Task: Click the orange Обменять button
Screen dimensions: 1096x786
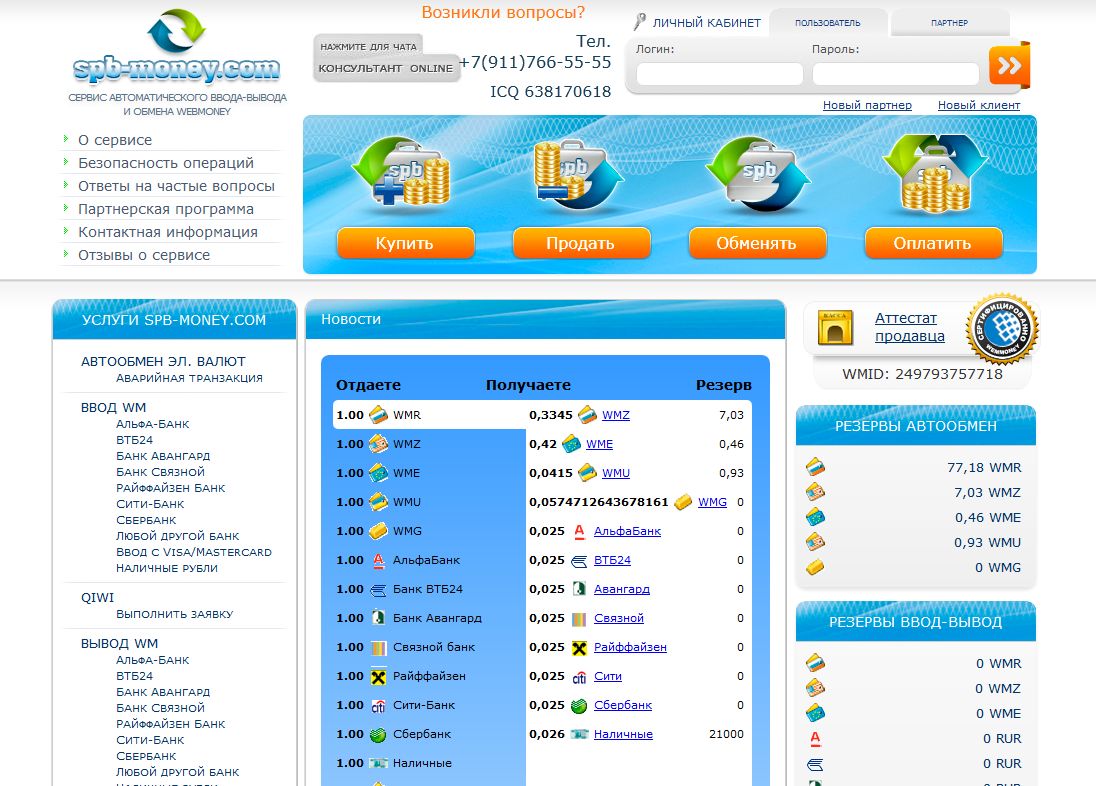Action: (758, 243)
